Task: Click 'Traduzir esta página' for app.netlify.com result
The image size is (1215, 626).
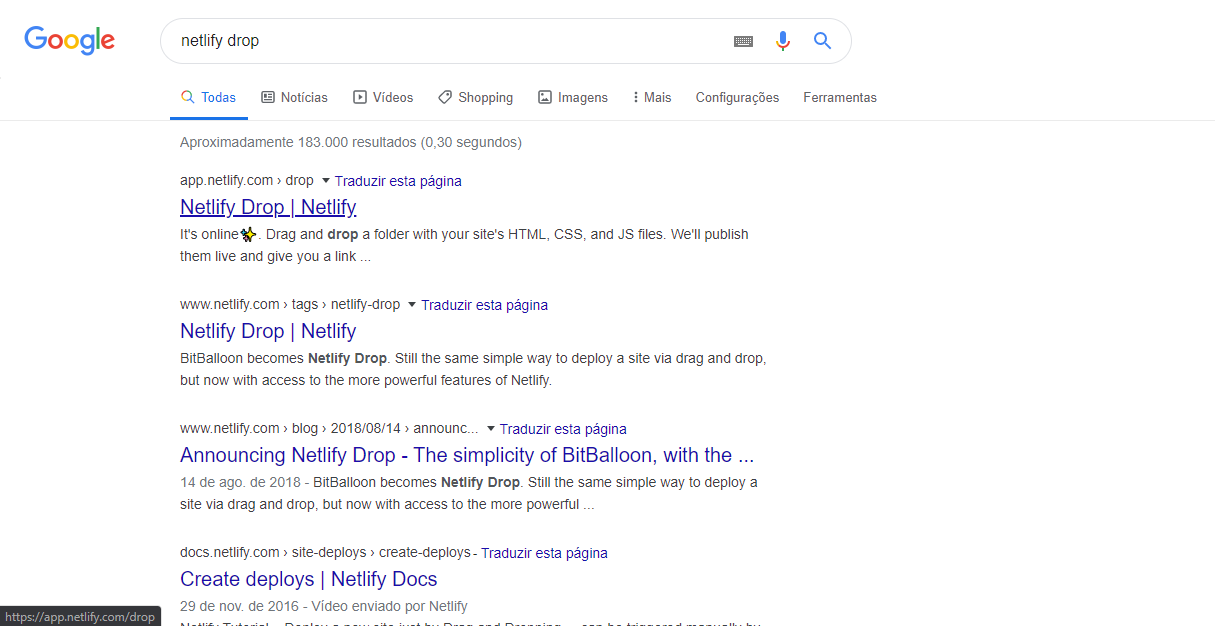Action: [398, 181]
